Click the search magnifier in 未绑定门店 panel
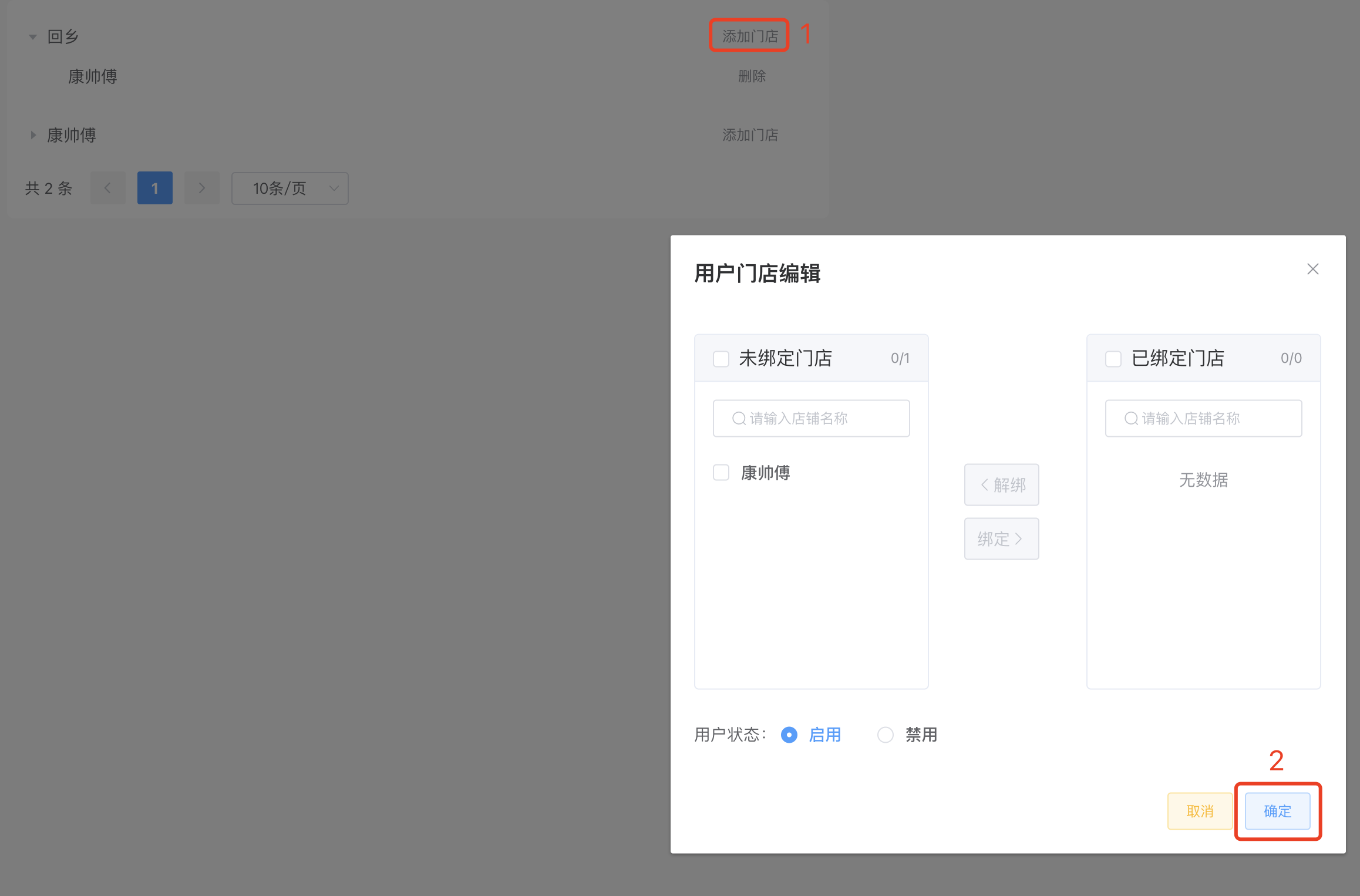Image resolution: width=1360 pixels, height=896 pixels. click(x=738, y=418)
